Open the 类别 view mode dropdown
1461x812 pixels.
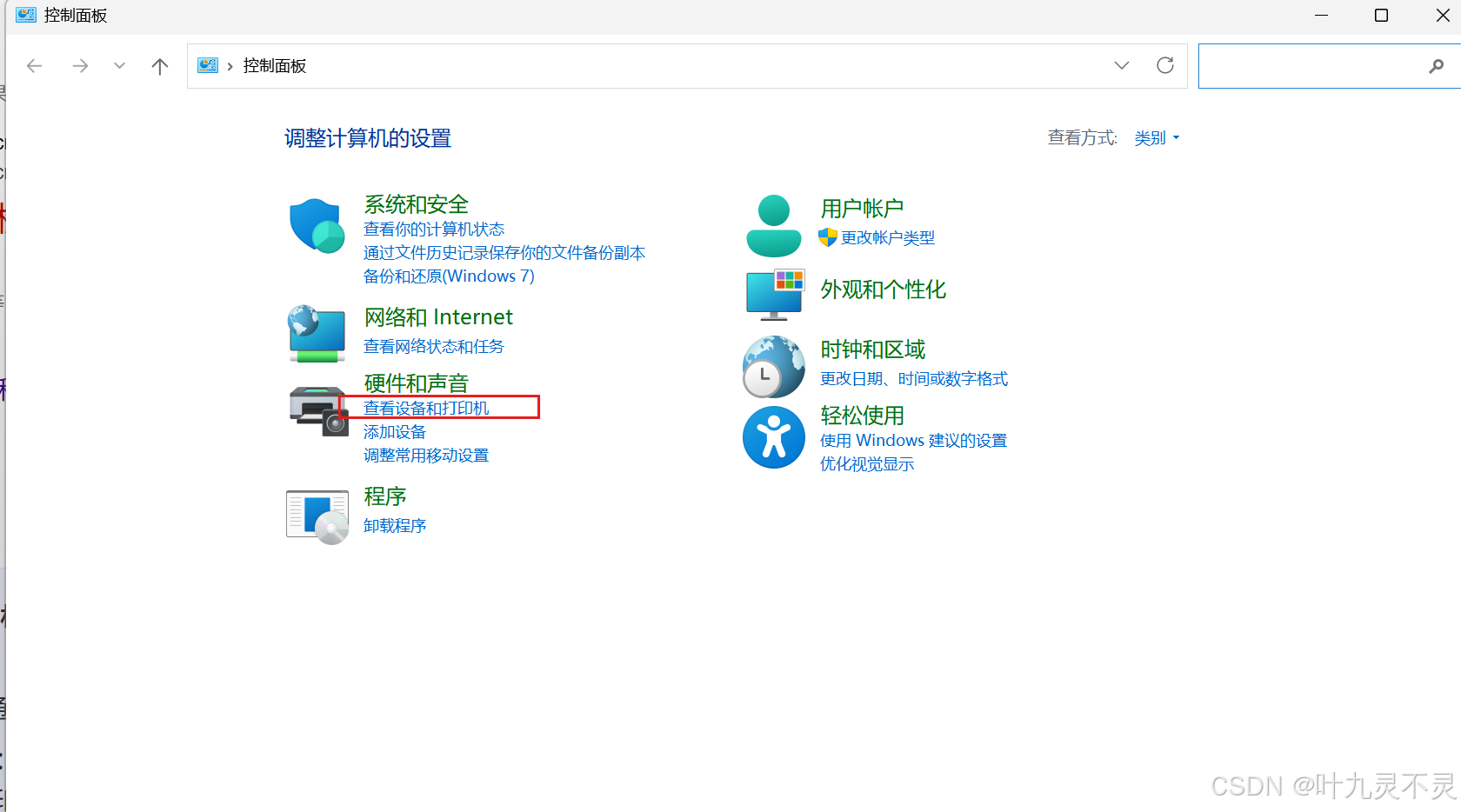pyautogui.click(x=1157, y=138)
